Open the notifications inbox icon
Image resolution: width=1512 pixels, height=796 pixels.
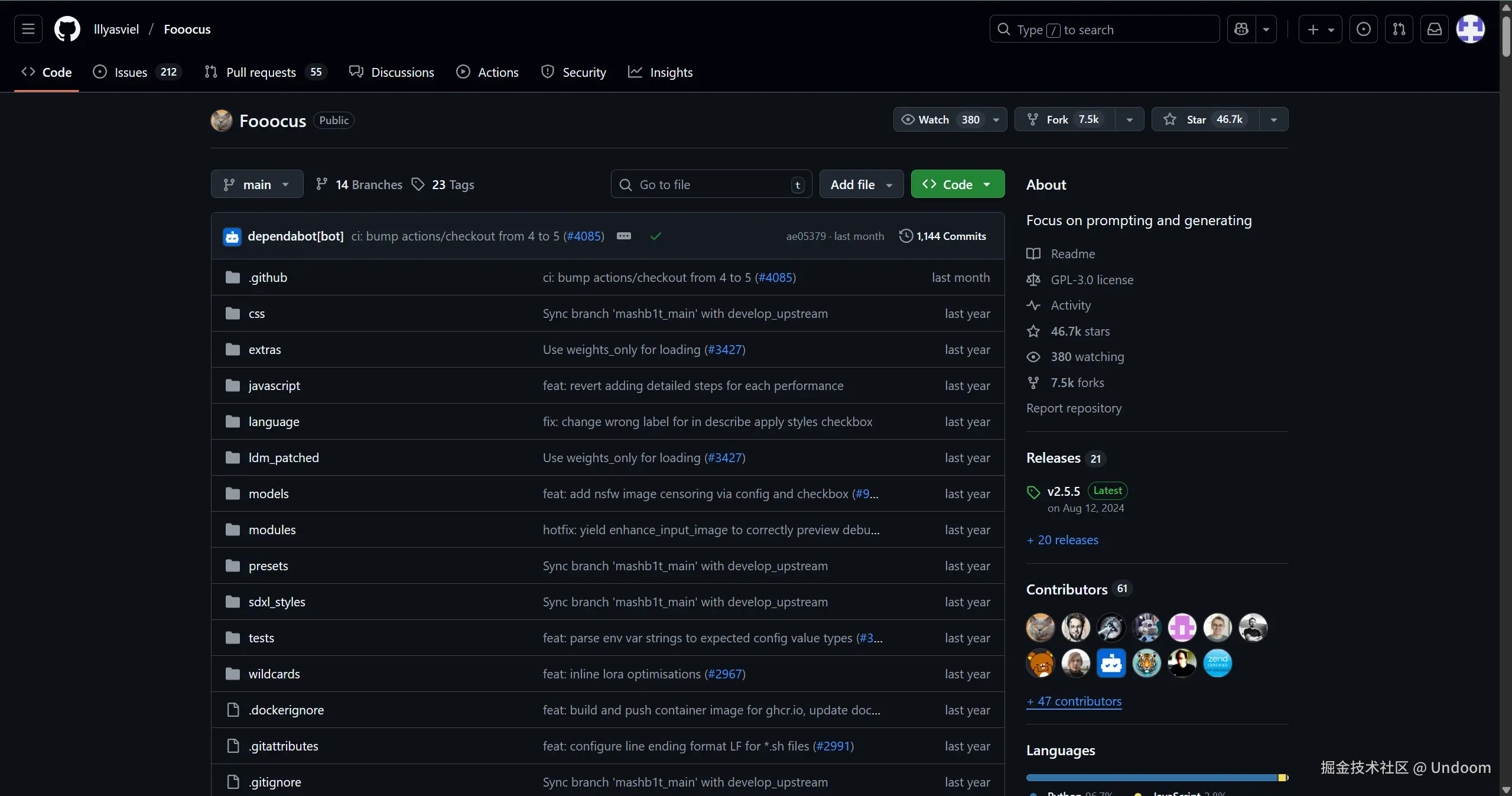pyautogui.click(x=1434, y=29)
